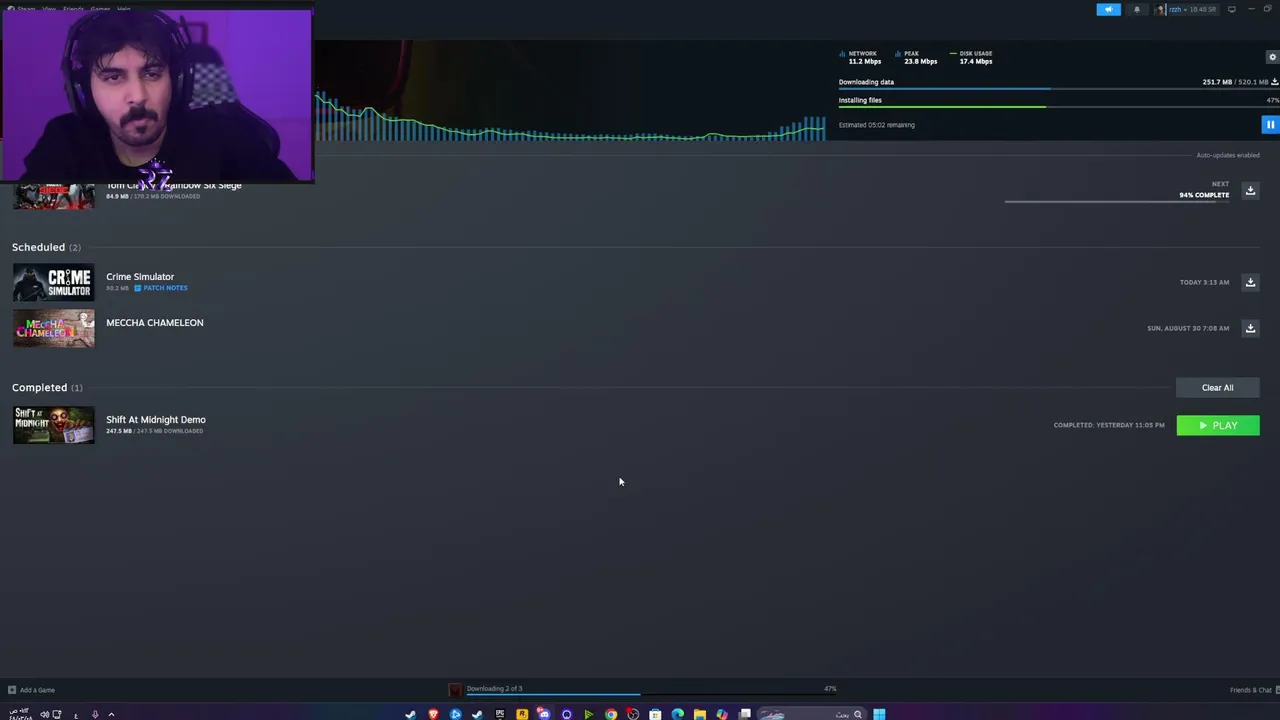Open Rockstar Games Launcher from taskbar
The width and height of the screenshot is (1280, 720).
tap(522, 714)
